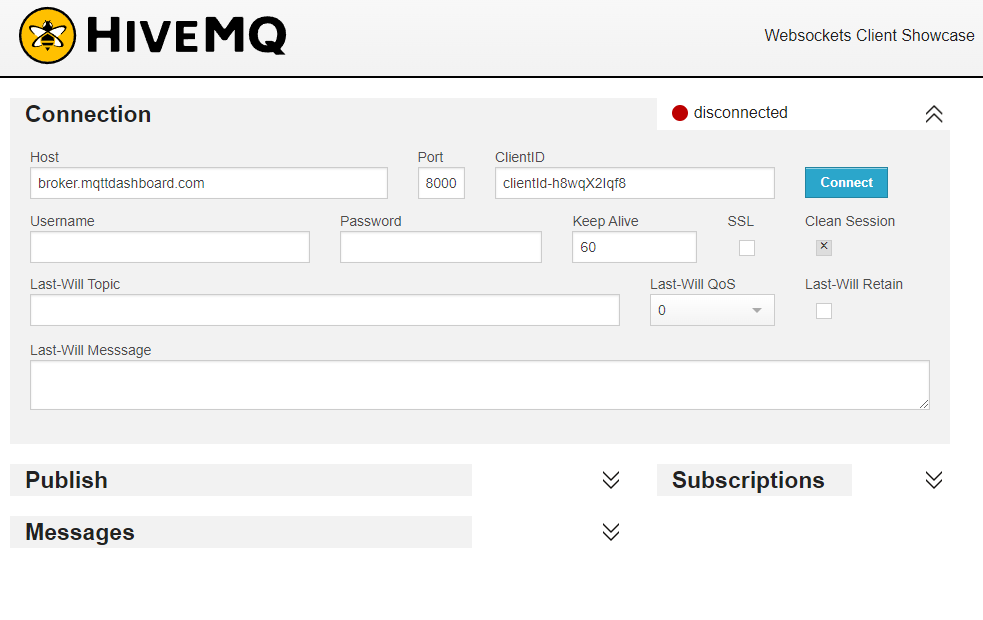
Task: Enable the SSL checkbox
Action: click(747, 248)
